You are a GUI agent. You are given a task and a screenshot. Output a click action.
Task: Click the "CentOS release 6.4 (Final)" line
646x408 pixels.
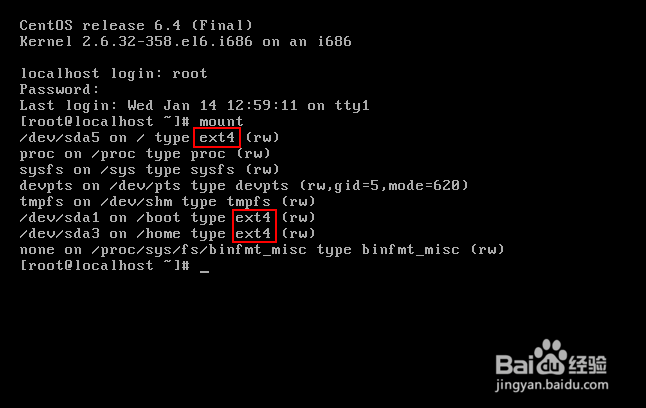coord(136,24)
